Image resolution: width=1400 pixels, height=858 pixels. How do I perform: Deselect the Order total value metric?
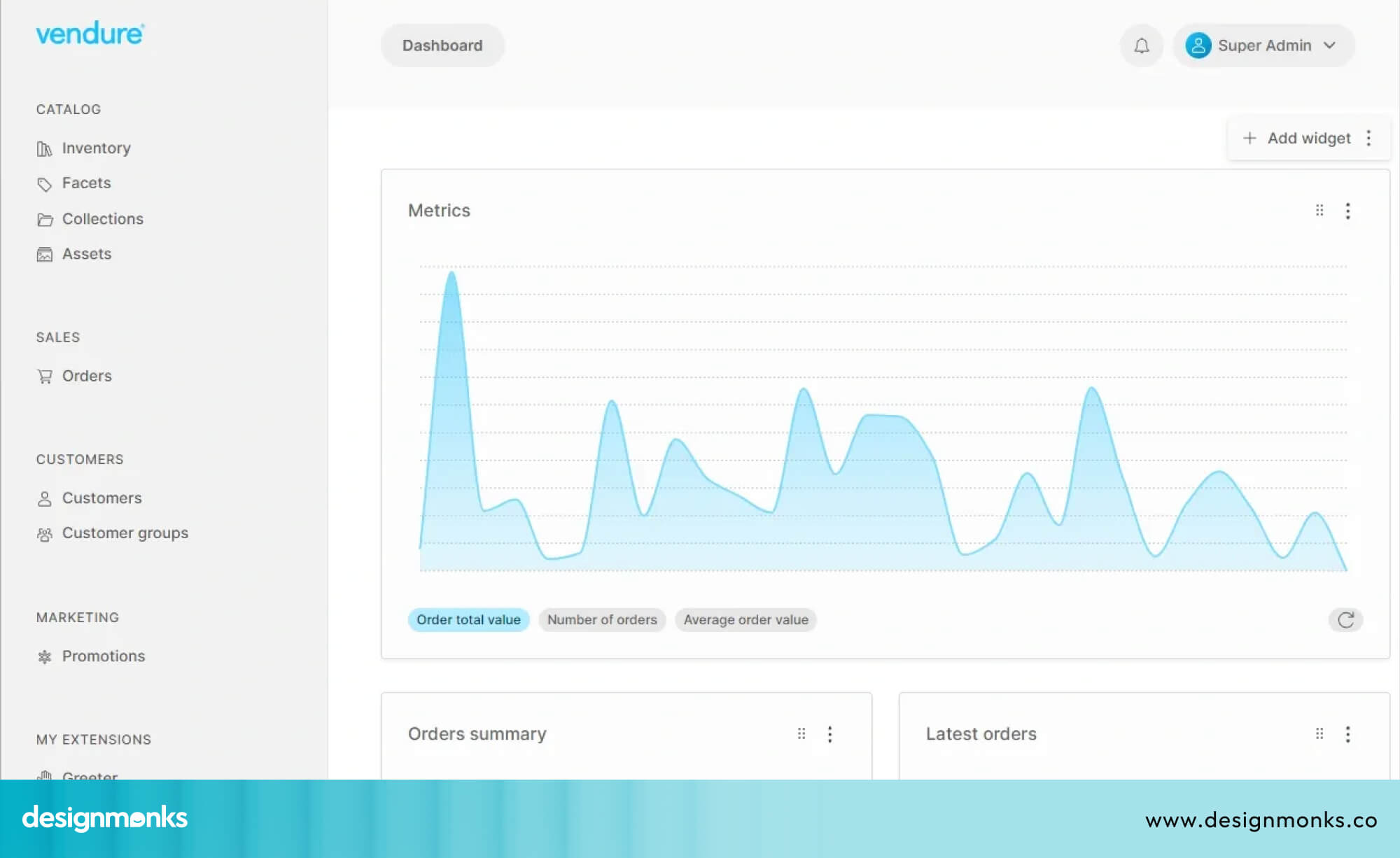(x=468, y=619)
